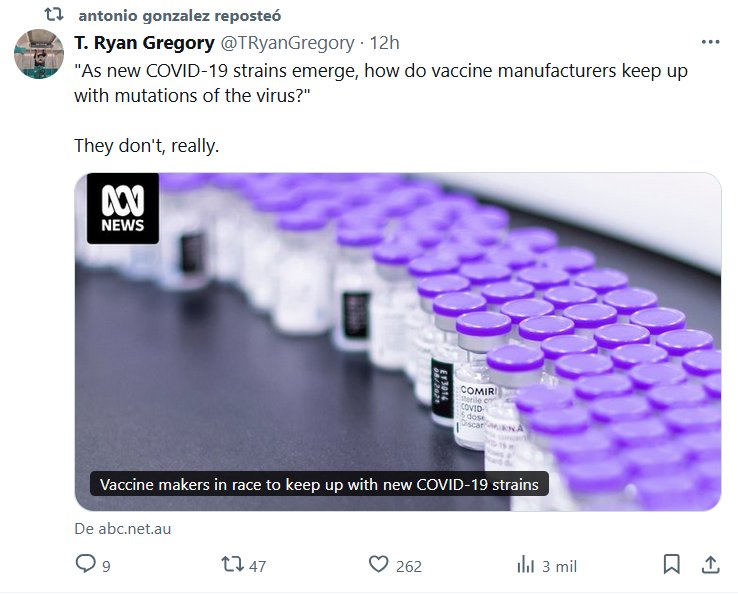The width and height of the screenshot is (738, 594).
Task: Repost the tweet using the retweet icon
Action: [230, 565]
